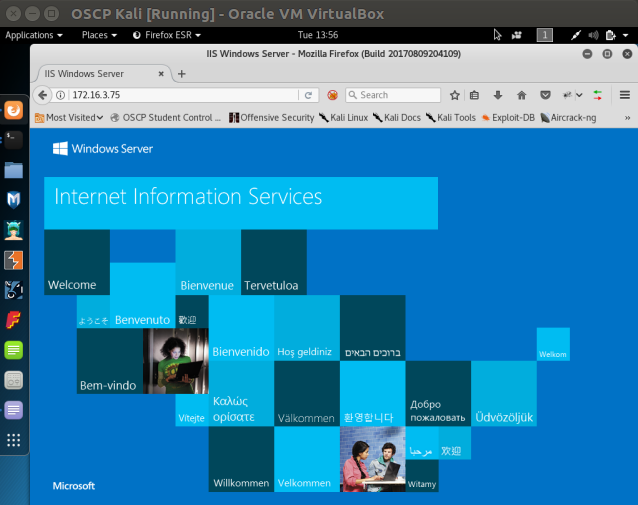Viewport: 638px width, 505px height.
Task: Focus the Search input box
Action: (x=397, y=95)
